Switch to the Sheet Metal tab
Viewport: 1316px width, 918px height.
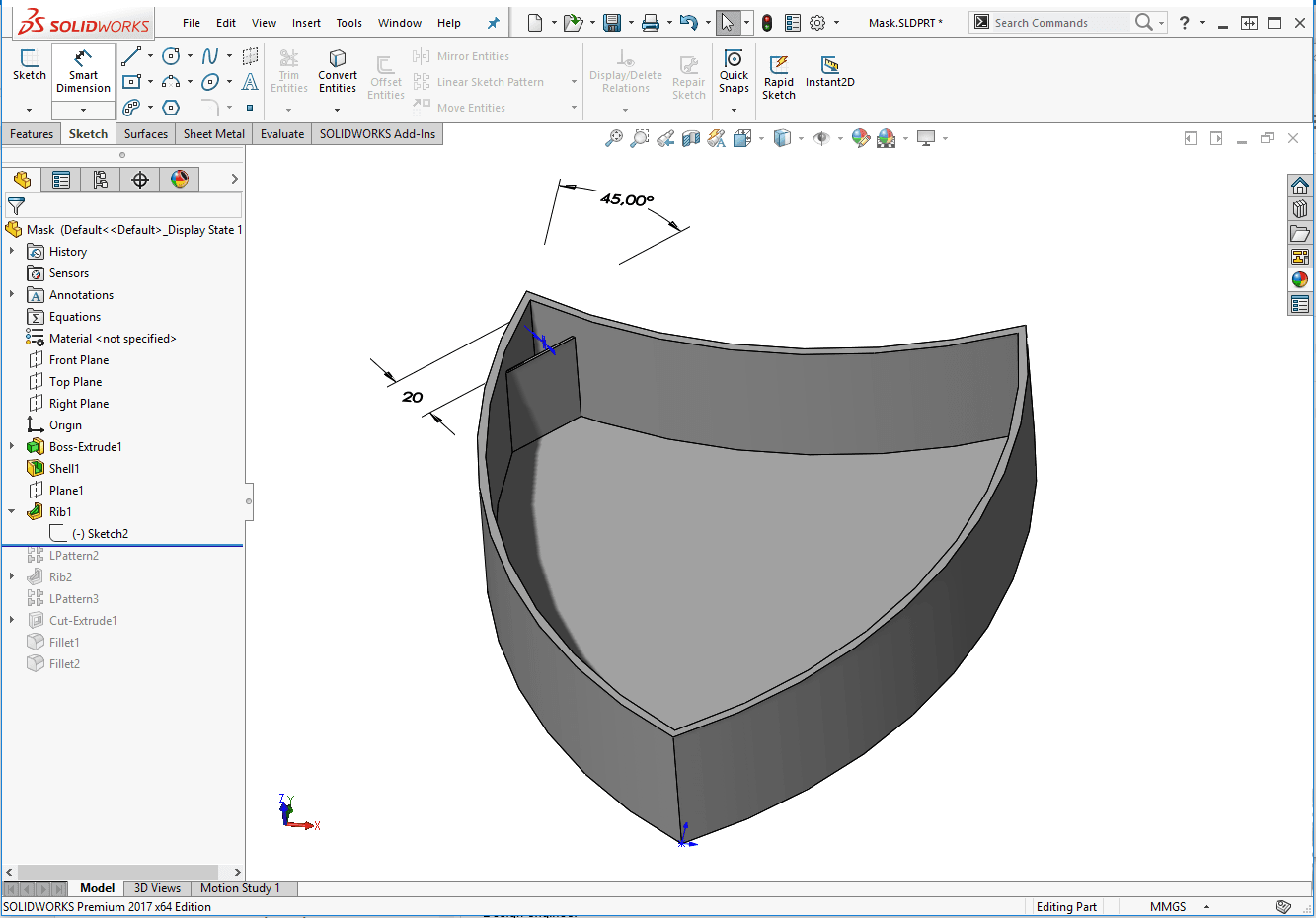point(213,134)
